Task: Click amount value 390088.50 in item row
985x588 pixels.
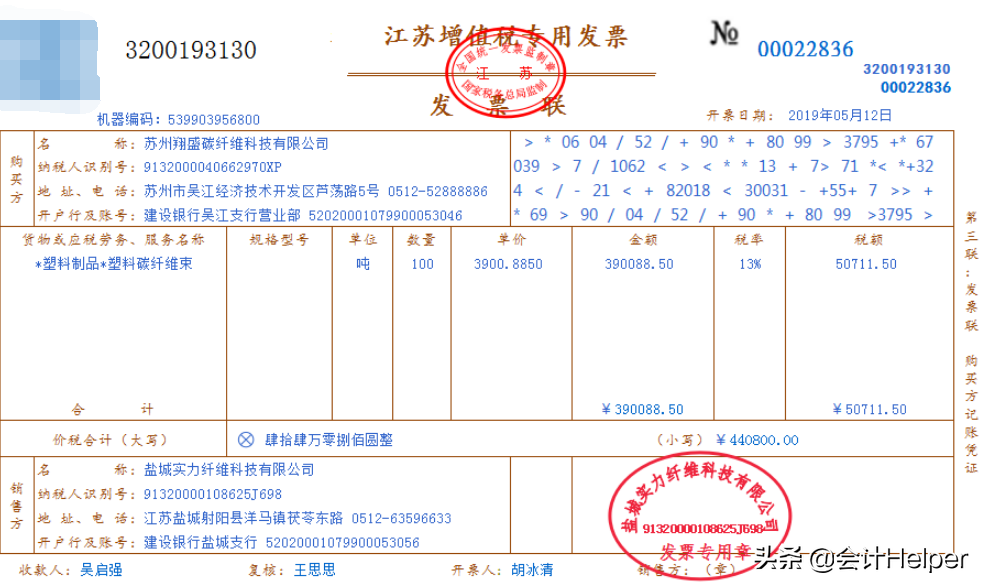Action: (x=639, y=264)
